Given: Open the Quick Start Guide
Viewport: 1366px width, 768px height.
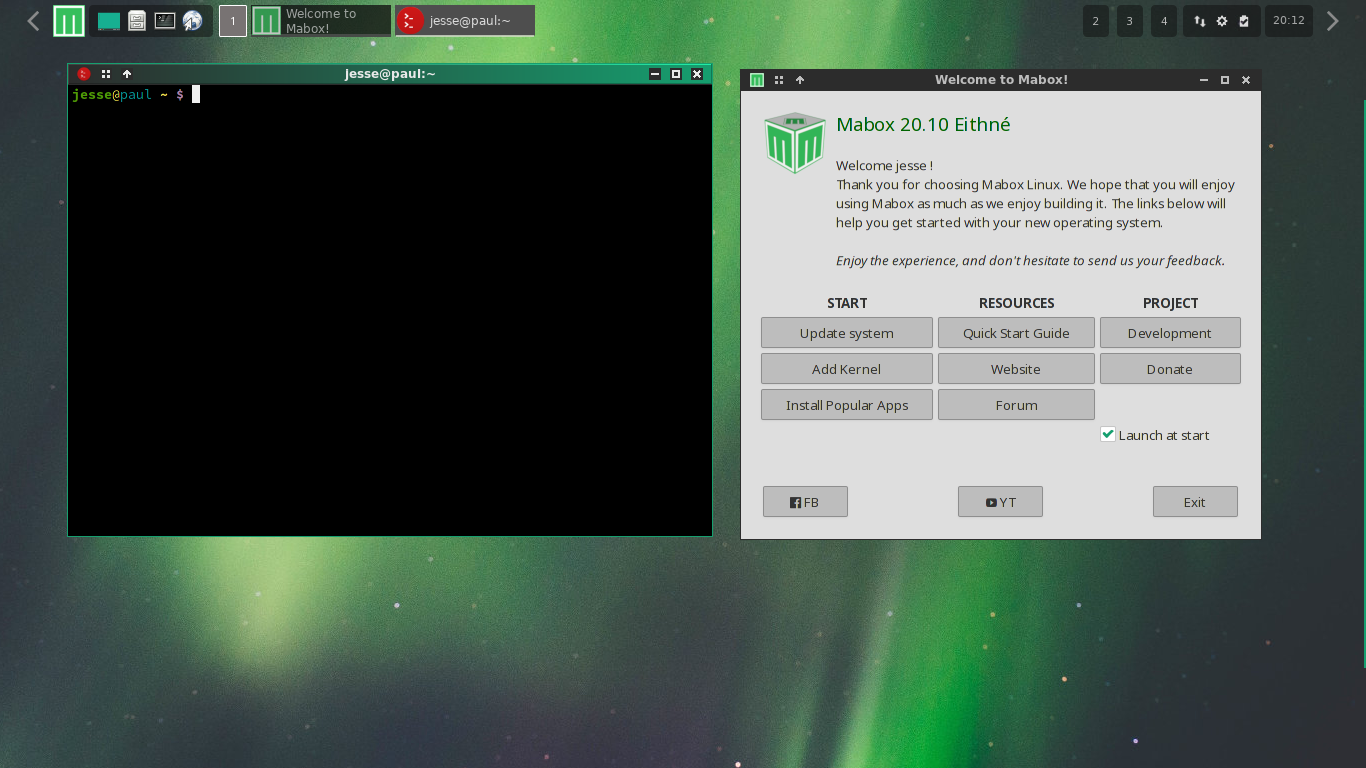Looking at the screenshot, I should (1016, 333).
